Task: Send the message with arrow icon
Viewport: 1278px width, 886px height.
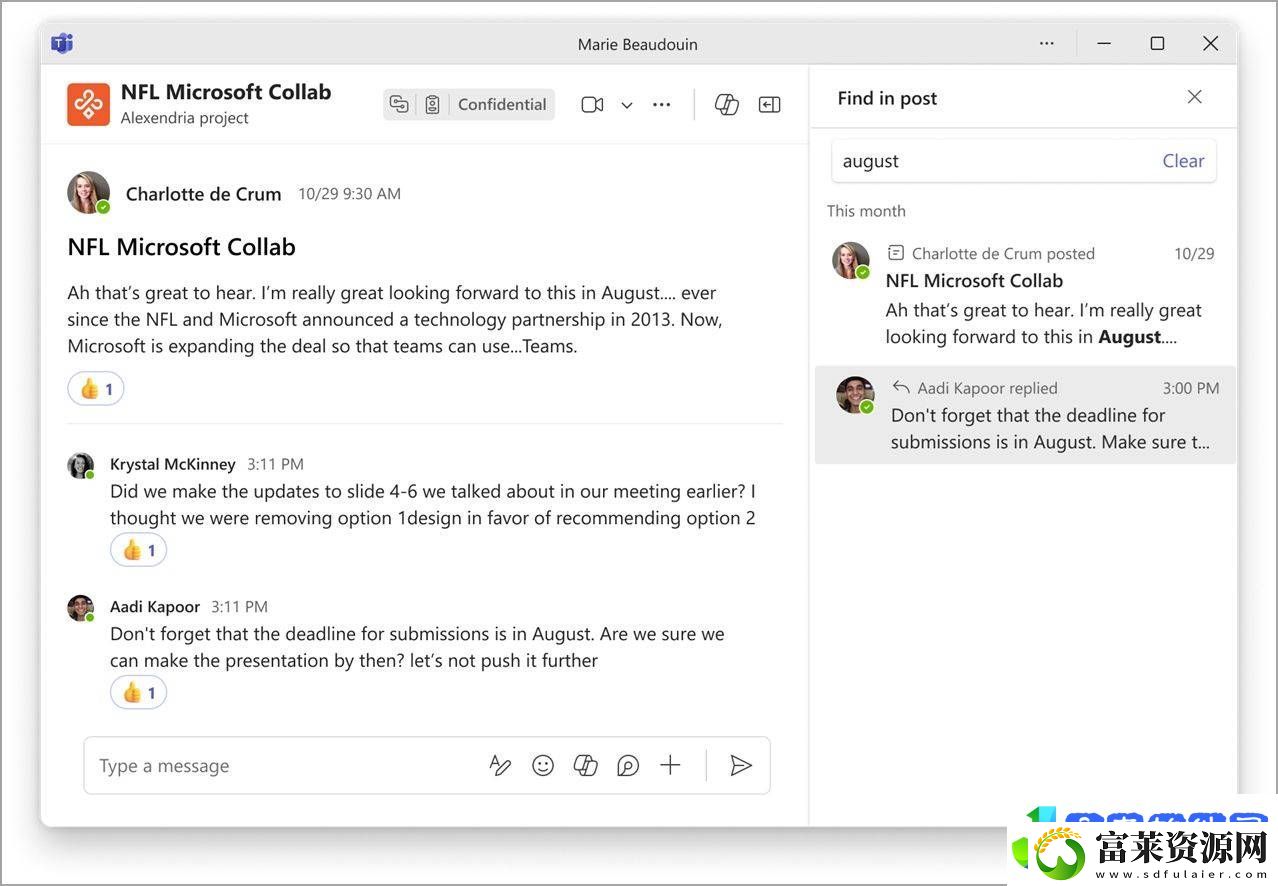Action: point(741,766)
